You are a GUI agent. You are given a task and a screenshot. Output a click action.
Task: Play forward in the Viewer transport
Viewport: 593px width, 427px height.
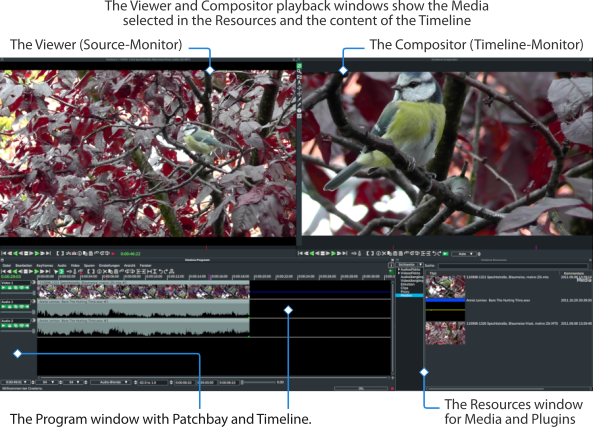37,254
